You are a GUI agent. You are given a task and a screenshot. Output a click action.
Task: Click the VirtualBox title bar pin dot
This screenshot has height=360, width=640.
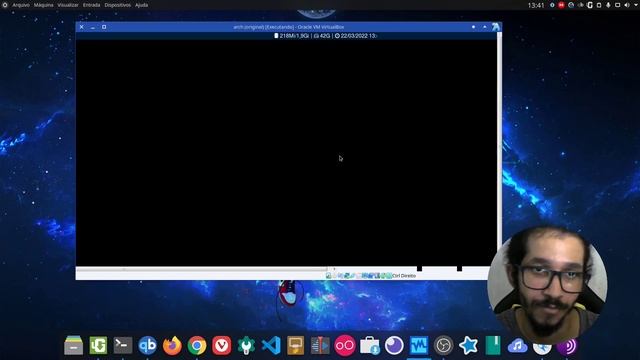click(x=473, y=27)
